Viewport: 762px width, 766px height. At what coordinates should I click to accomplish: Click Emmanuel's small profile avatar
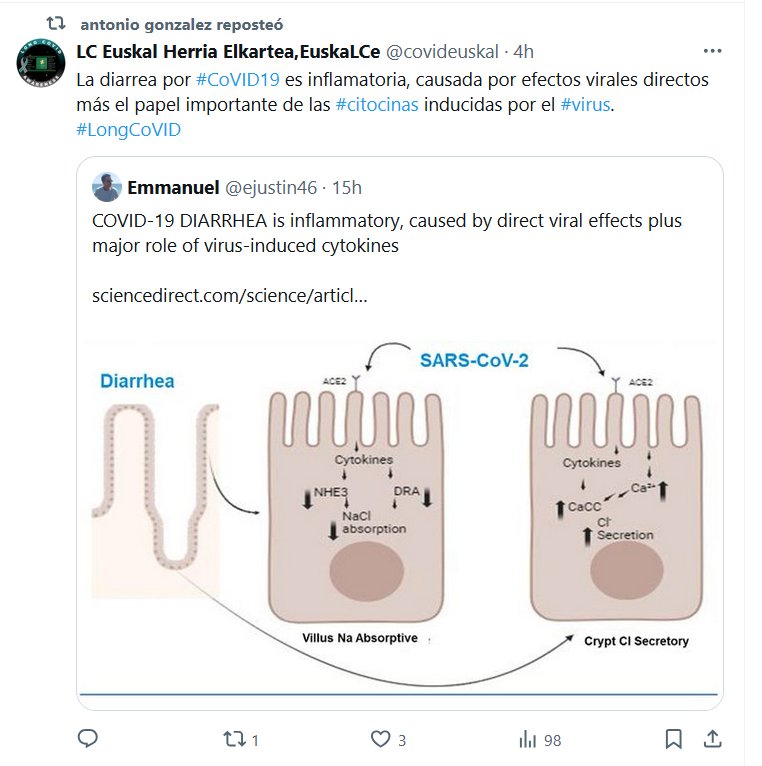tap(107, 187)
